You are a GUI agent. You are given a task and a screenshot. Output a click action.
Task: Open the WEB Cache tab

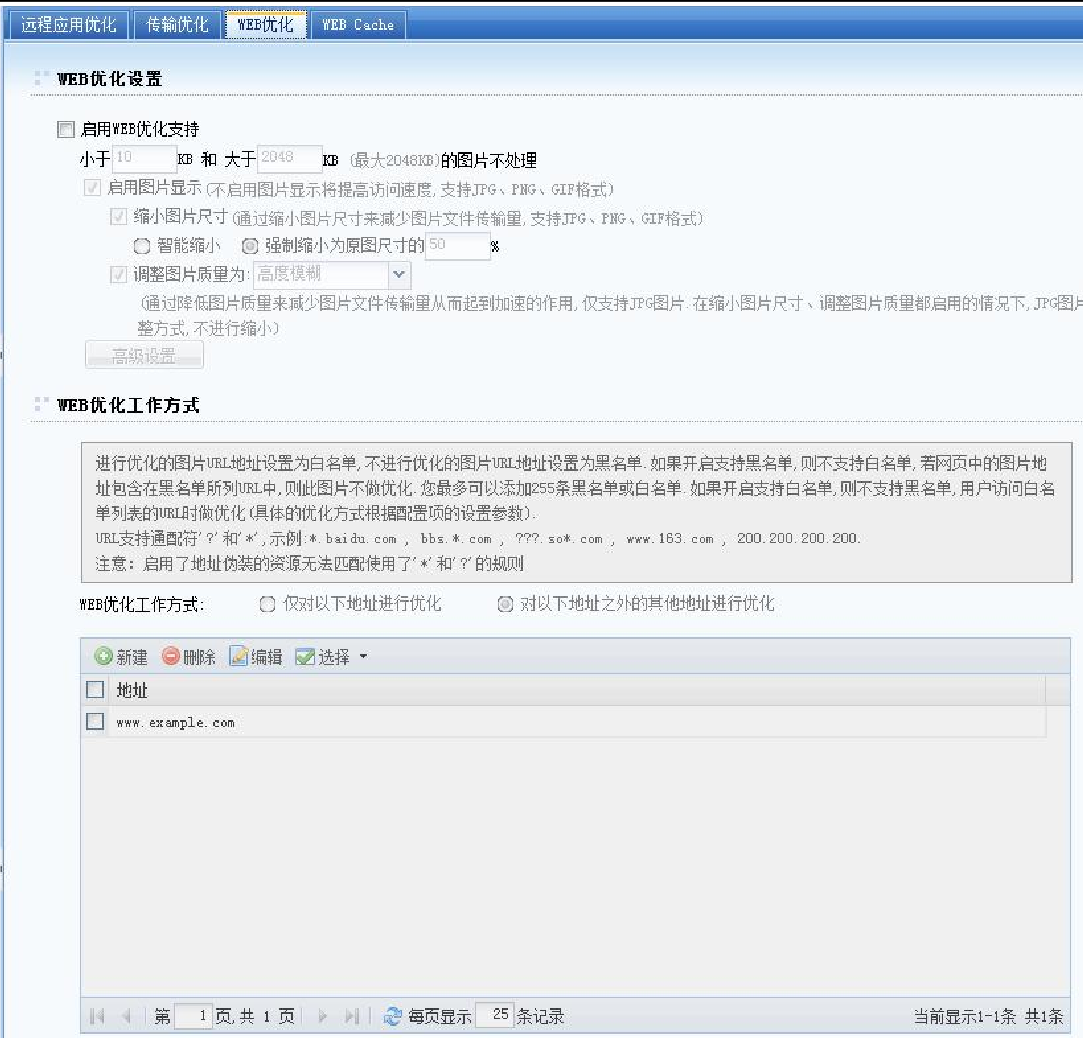pos(358,25)
